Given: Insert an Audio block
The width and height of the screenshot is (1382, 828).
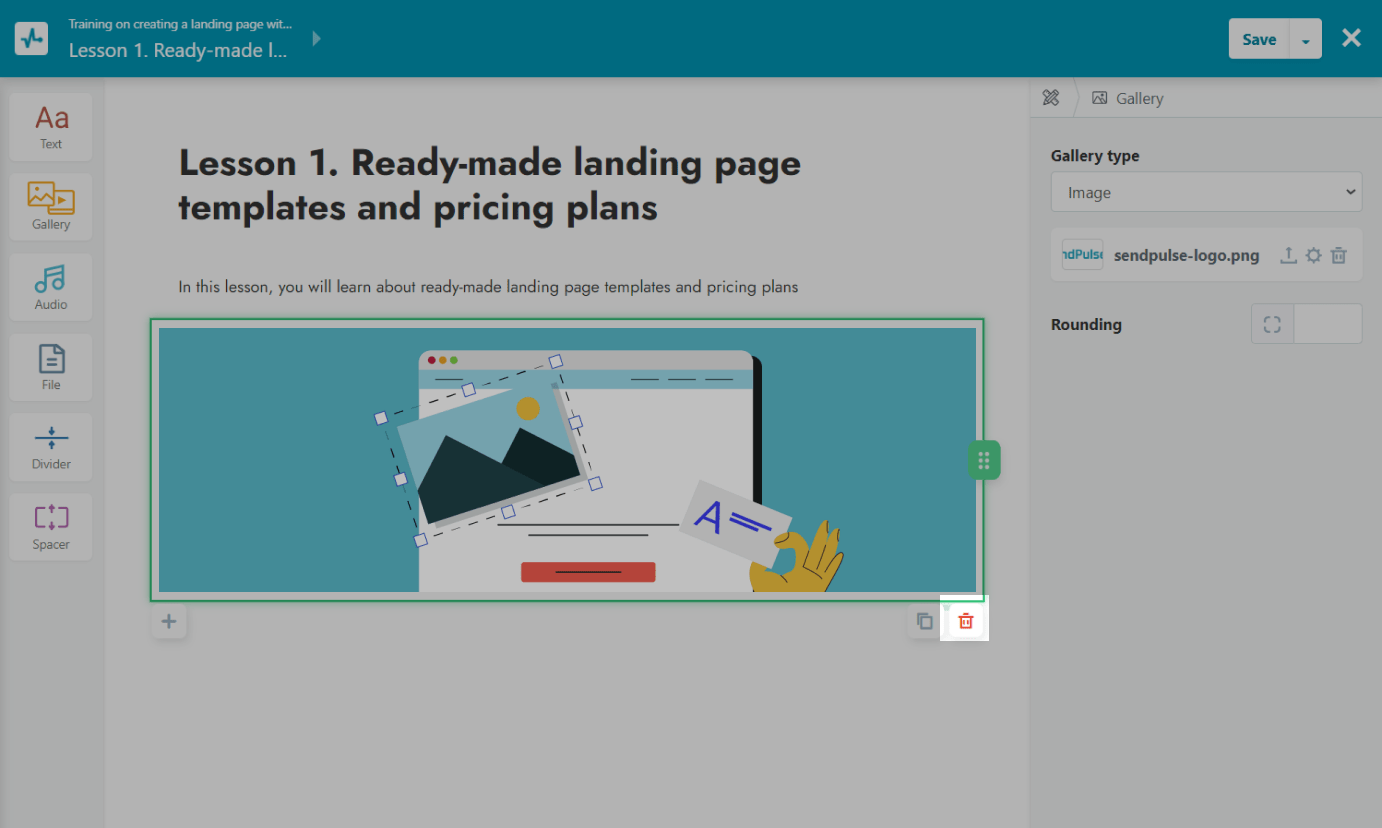Looking at the screenshot, I should [51, 287].
